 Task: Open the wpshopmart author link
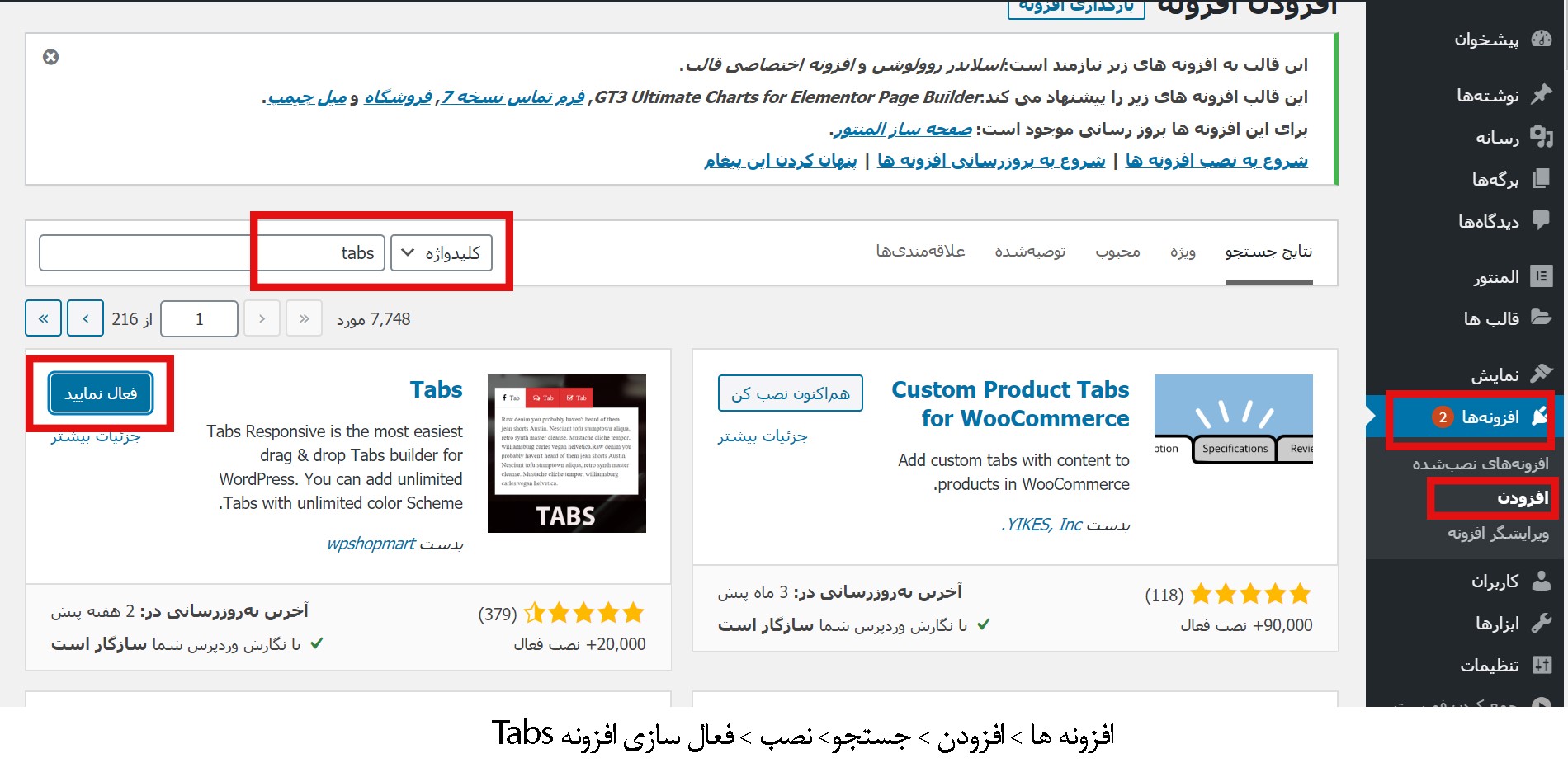(x=371, y=544)
